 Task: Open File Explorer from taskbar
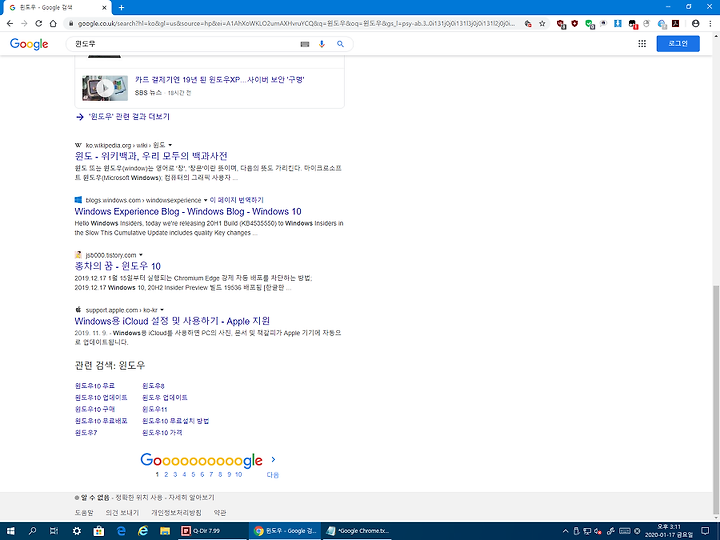pos(165,531)
